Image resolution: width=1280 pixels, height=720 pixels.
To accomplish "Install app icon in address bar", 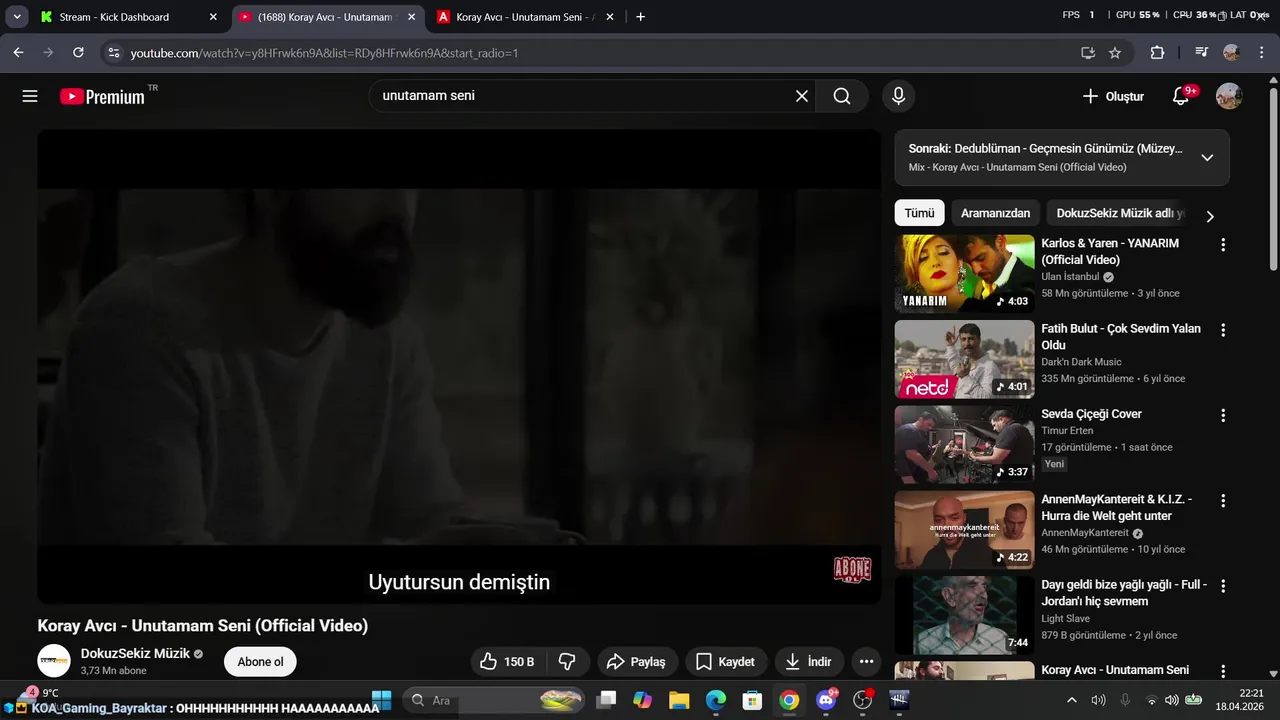I will click(1088, 53).
